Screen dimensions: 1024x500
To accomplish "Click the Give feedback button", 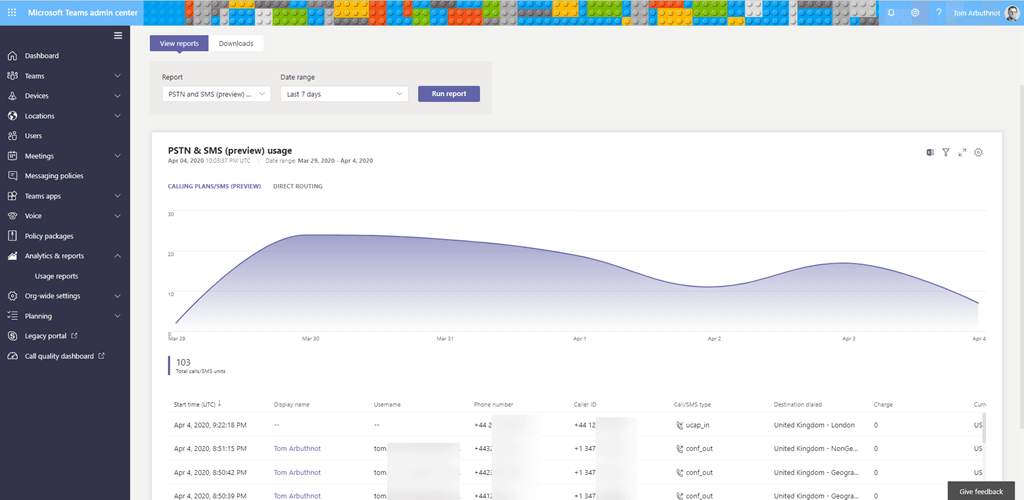I will pos(980,492).
